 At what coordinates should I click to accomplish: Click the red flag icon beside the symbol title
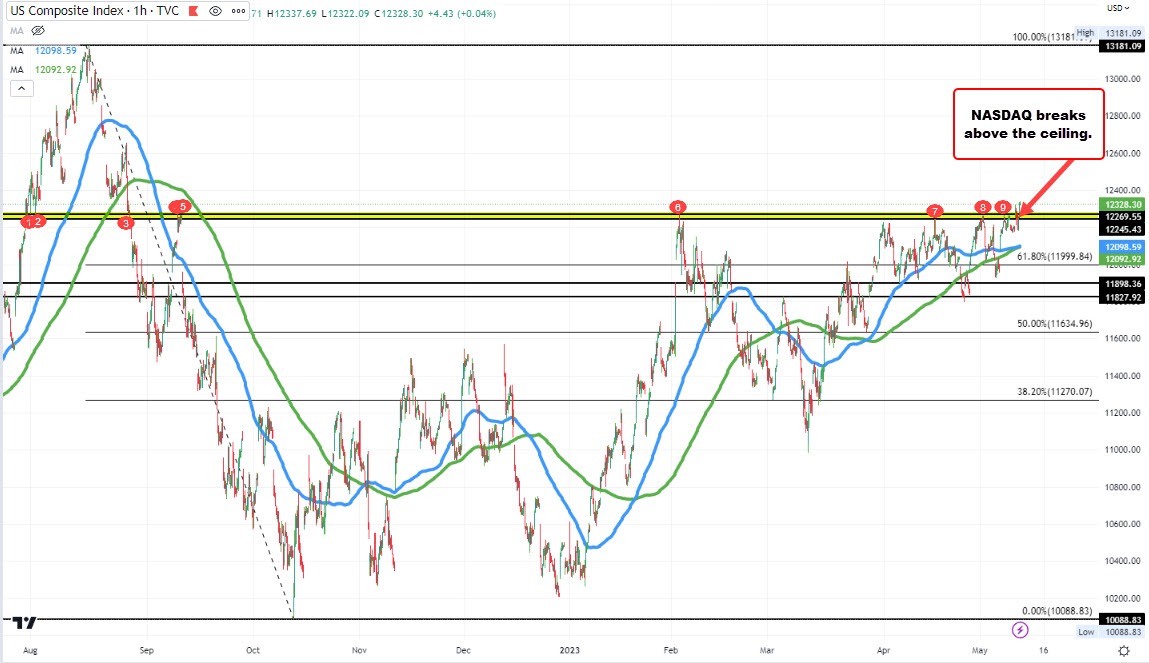(193, 11)
